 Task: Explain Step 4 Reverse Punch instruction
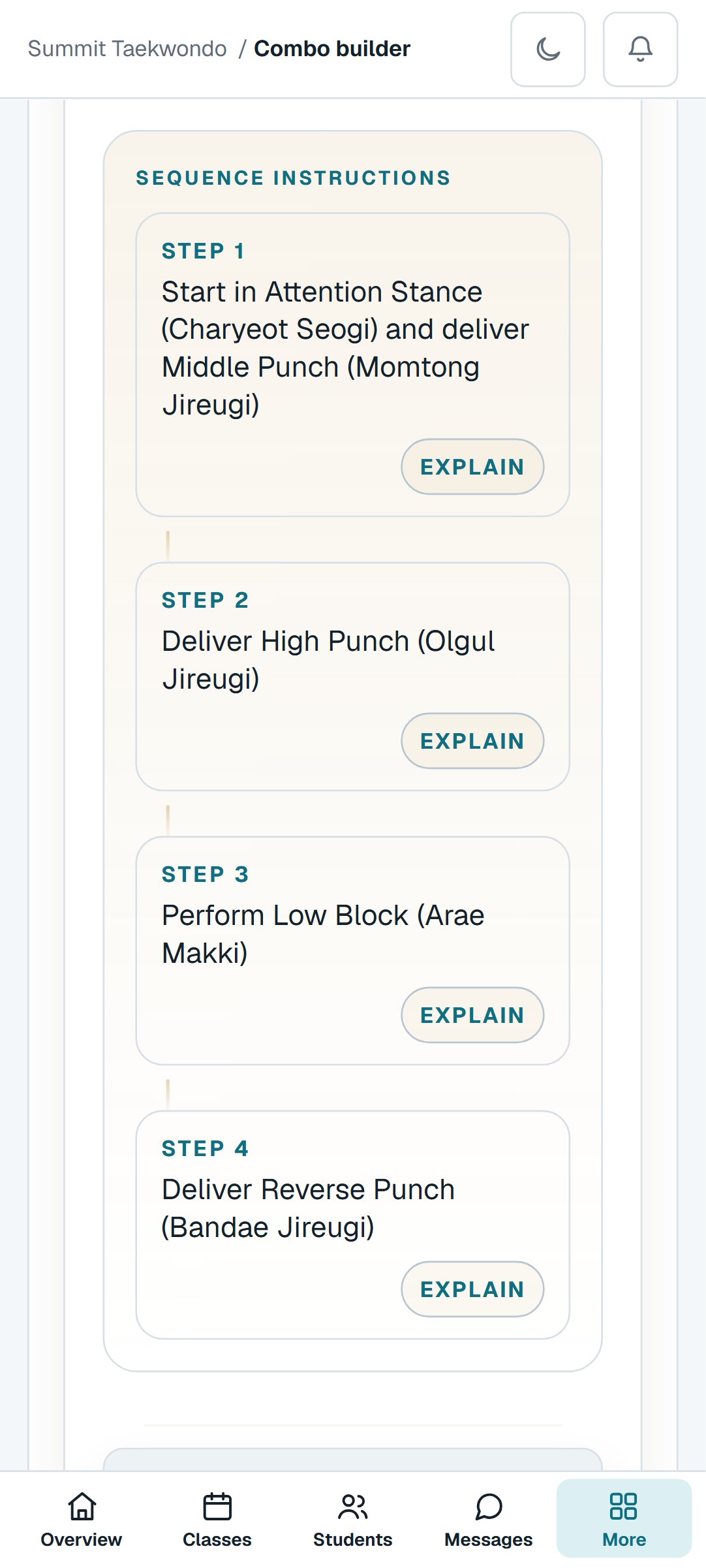pos(472,1289)
